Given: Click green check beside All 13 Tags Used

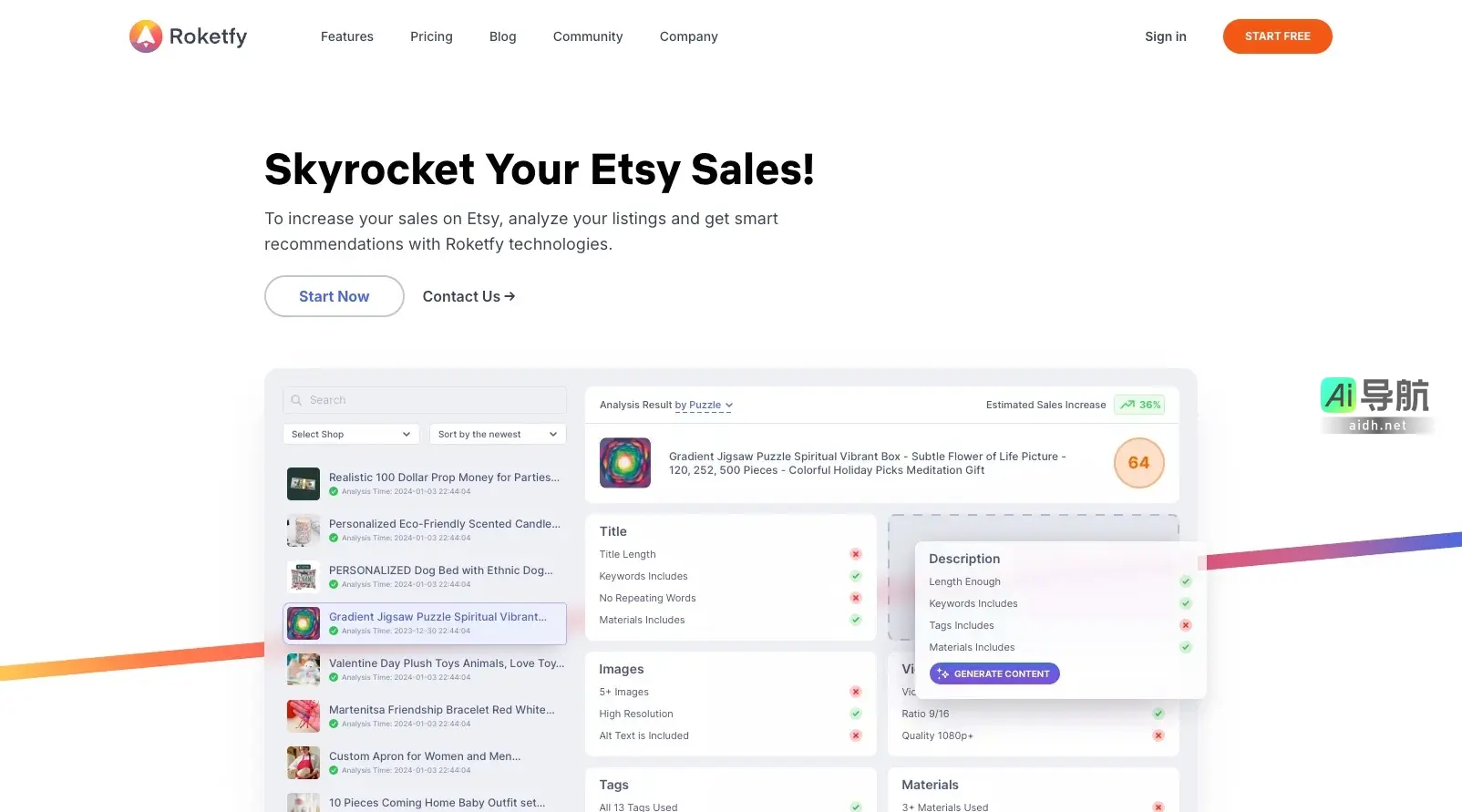Looking at the screenshot, I should click(x=856, y=807).
